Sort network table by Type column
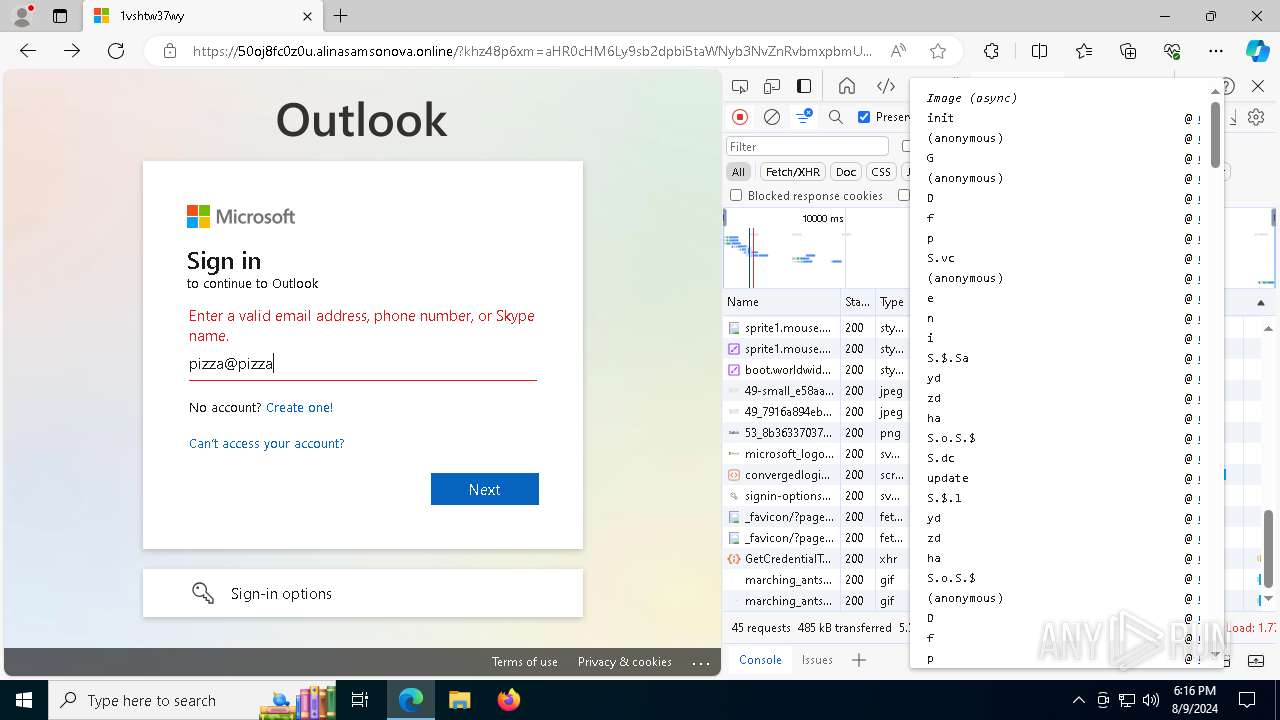Image resolution: width=1280 pixels, height=720 pixels. [x=891, y=302]
